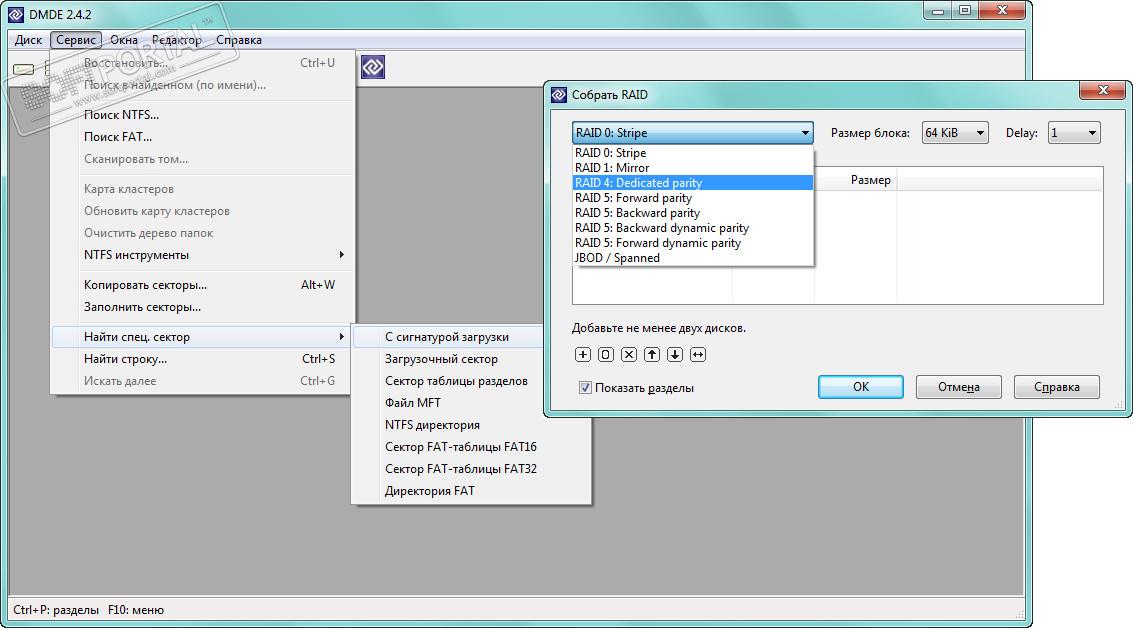Confirm RAID dialog with OK

[861, 387]
